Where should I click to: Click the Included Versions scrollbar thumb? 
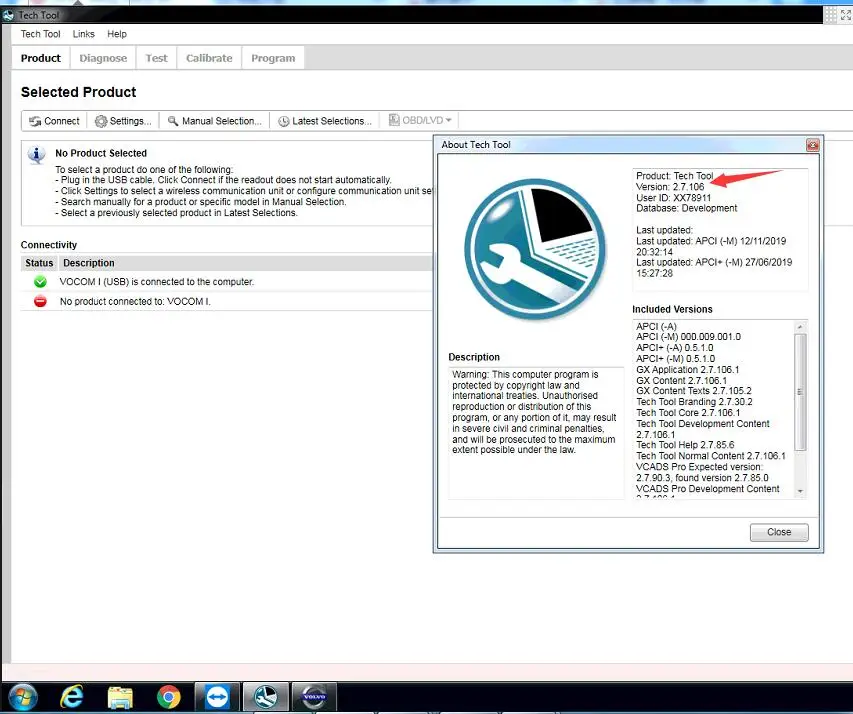(800, 392)
